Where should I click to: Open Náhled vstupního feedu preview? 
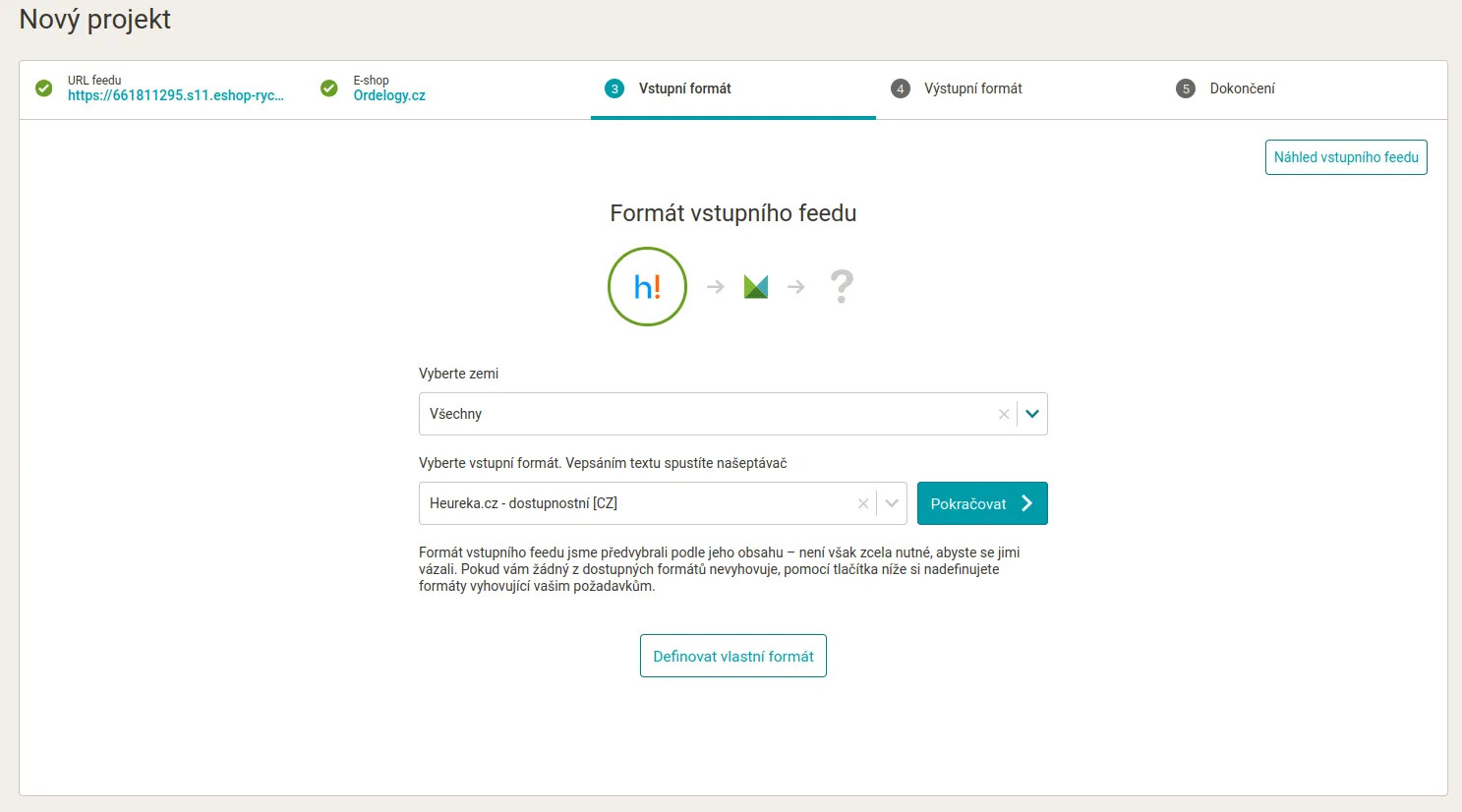[1345, 157]
